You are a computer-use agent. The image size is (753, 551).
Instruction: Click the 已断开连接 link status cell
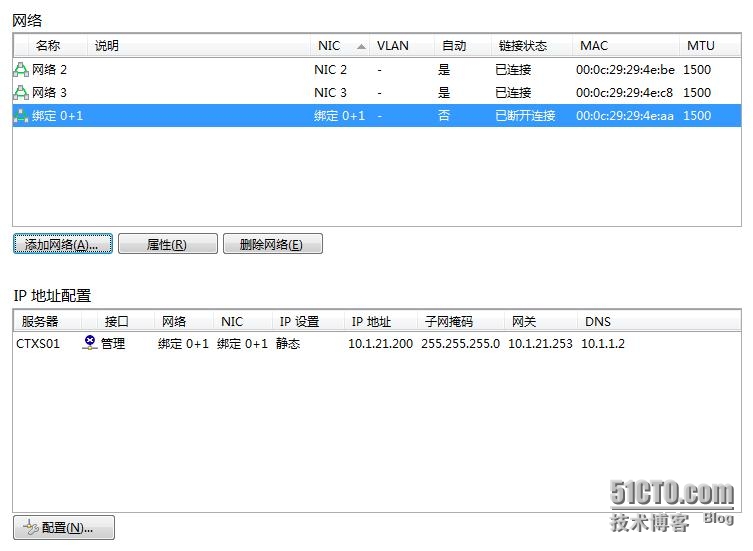pos(525,116)
